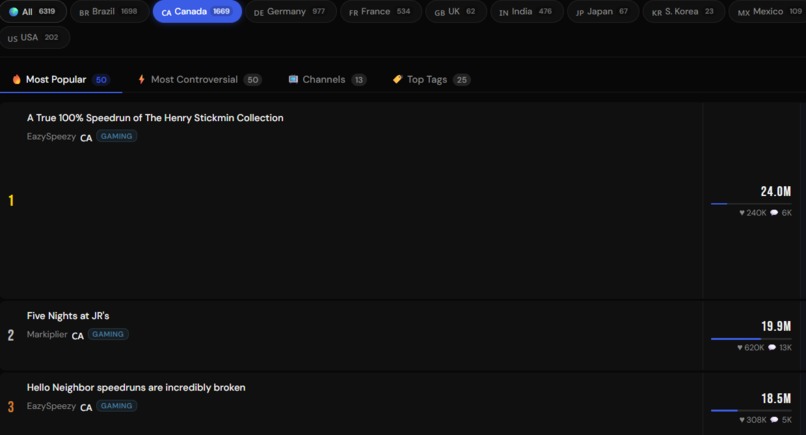Filter videos by Japan
The width and height of the screenshot is (806, 435).
pos(602,11)
